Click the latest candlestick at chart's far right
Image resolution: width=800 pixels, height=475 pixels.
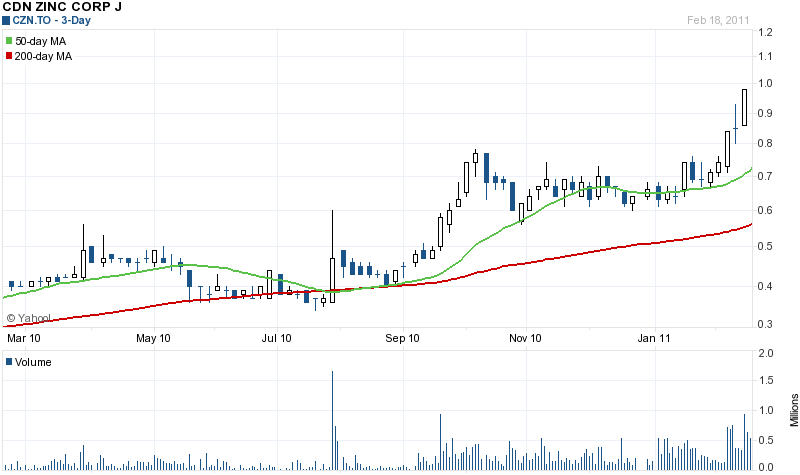coord(745,107)
